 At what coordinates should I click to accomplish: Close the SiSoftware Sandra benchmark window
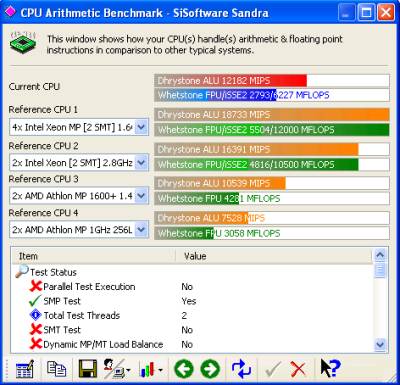coord(386,13)
